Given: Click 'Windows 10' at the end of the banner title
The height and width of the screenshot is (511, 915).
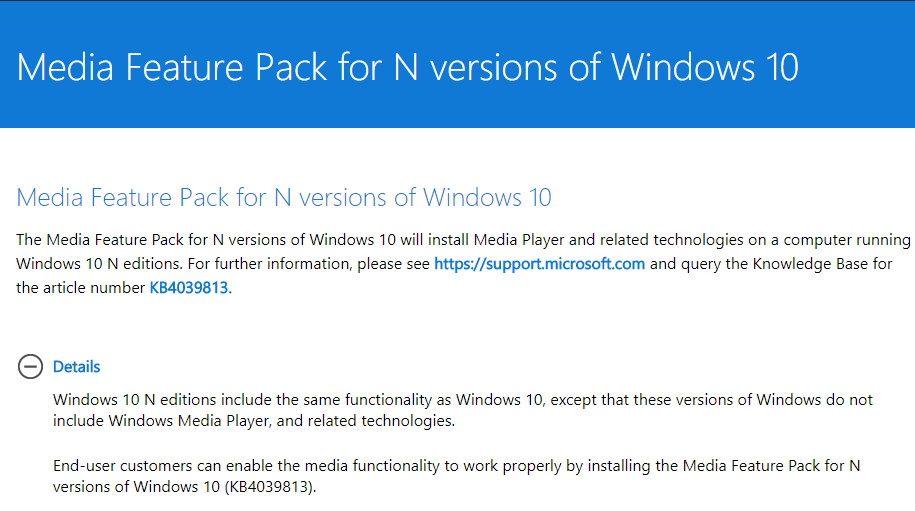Looking at the screenshot, I should [705, 67].
